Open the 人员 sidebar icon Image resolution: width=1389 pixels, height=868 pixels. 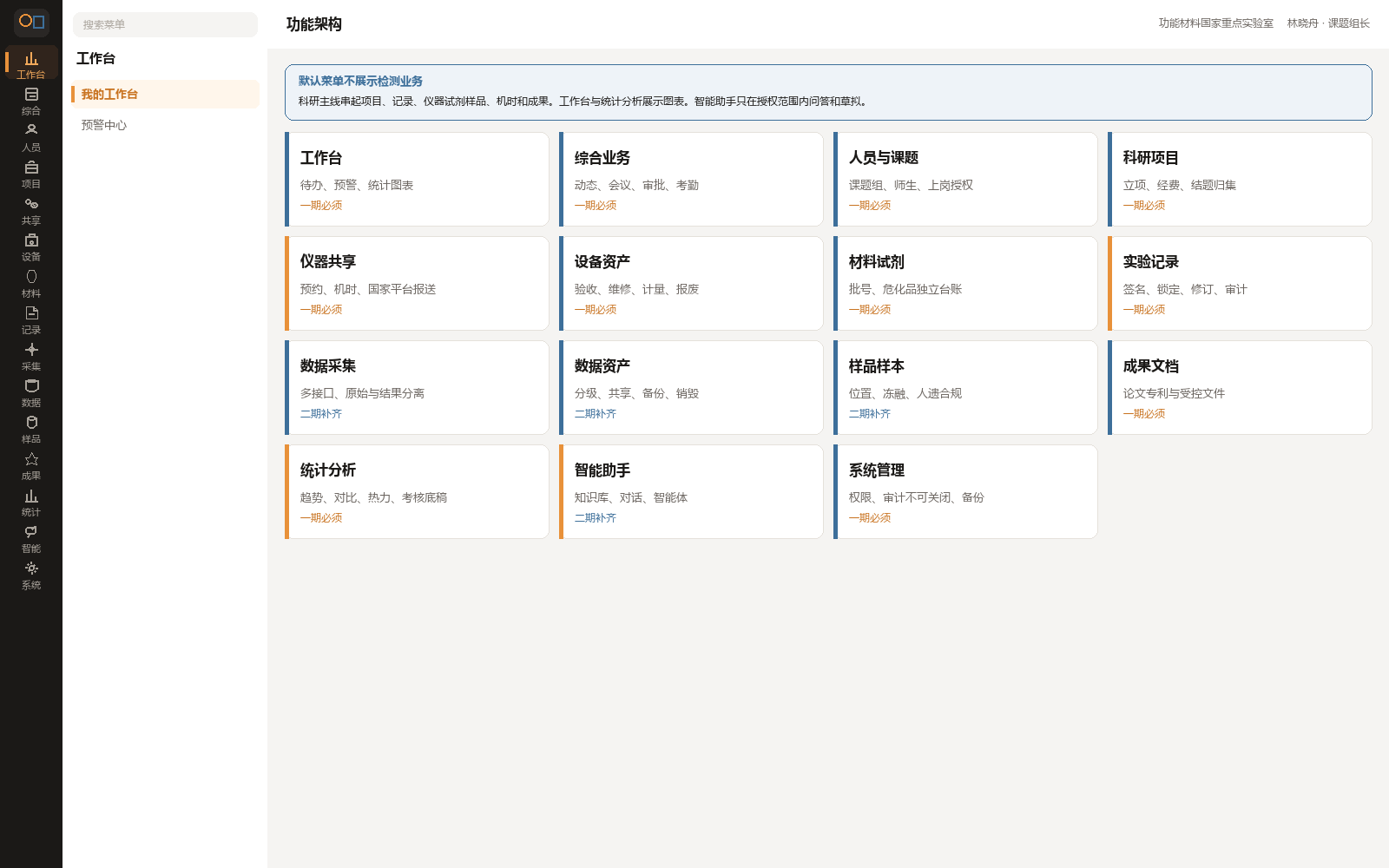click(31, 137)
